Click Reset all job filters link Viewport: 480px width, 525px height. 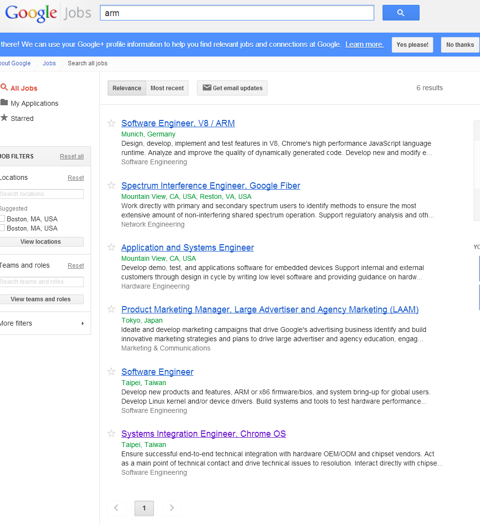[72, 156]
